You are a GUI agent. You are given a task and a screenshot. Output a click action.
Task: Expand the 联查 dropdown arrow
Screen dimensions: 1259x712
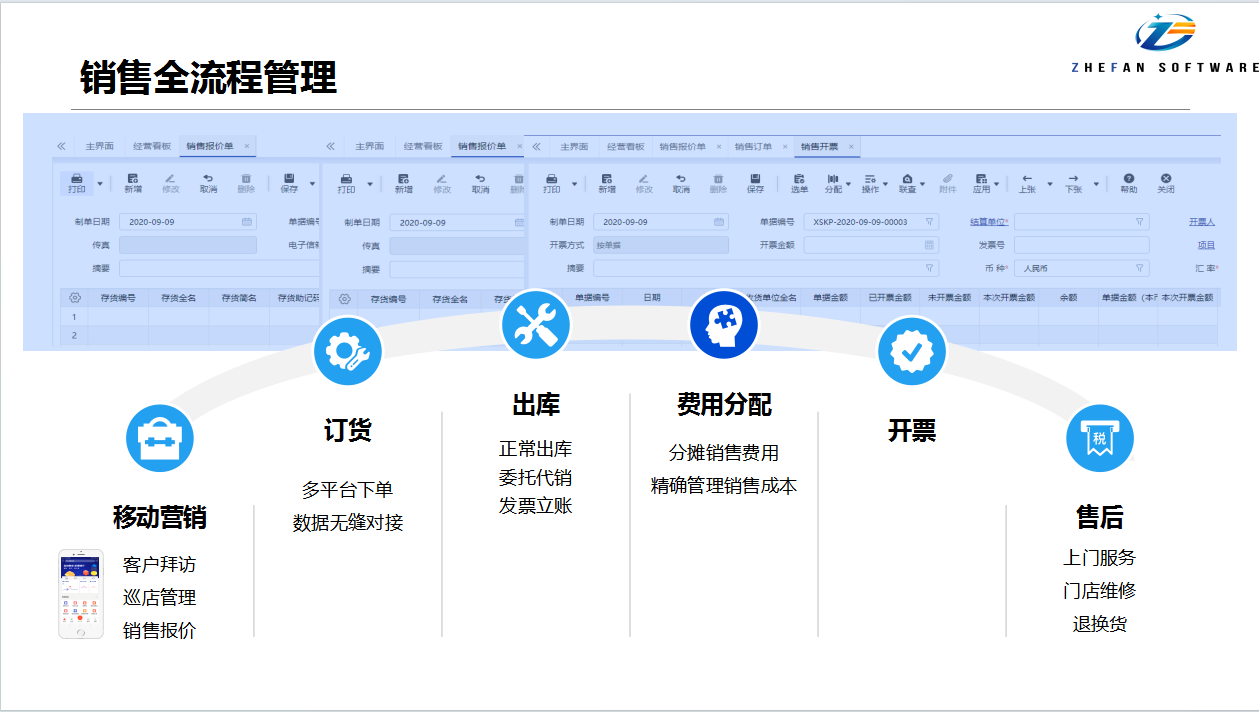coord(922,184)
